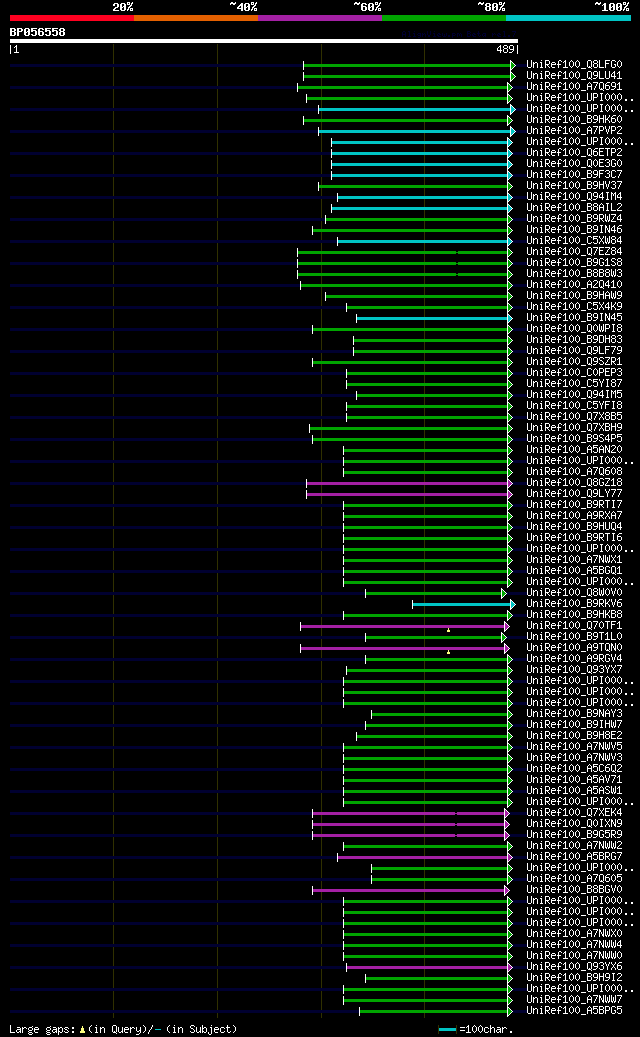Screen dimensions: 640x1037
Task: Select the UniRef100_B8BGV0 label
Action: pyautogui.click(x=574, y=889)
